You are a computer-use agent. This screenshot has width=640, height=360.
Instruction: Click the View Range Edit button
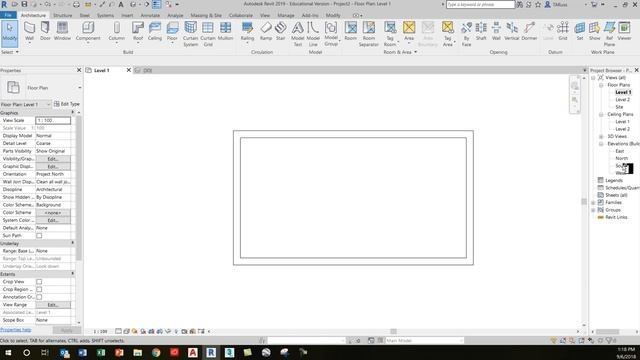click(53, 305)
